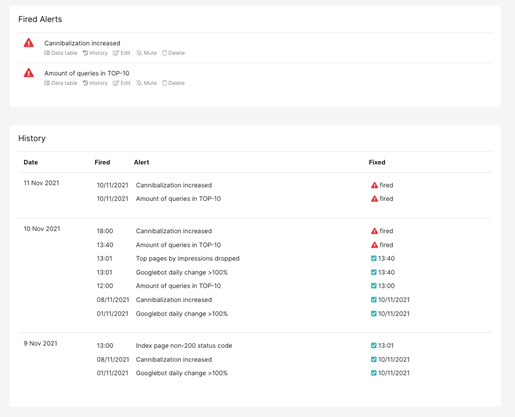The image size is (515, 417).
Task: Mute the Cannibalization increased alert
Action: (146, 53)
